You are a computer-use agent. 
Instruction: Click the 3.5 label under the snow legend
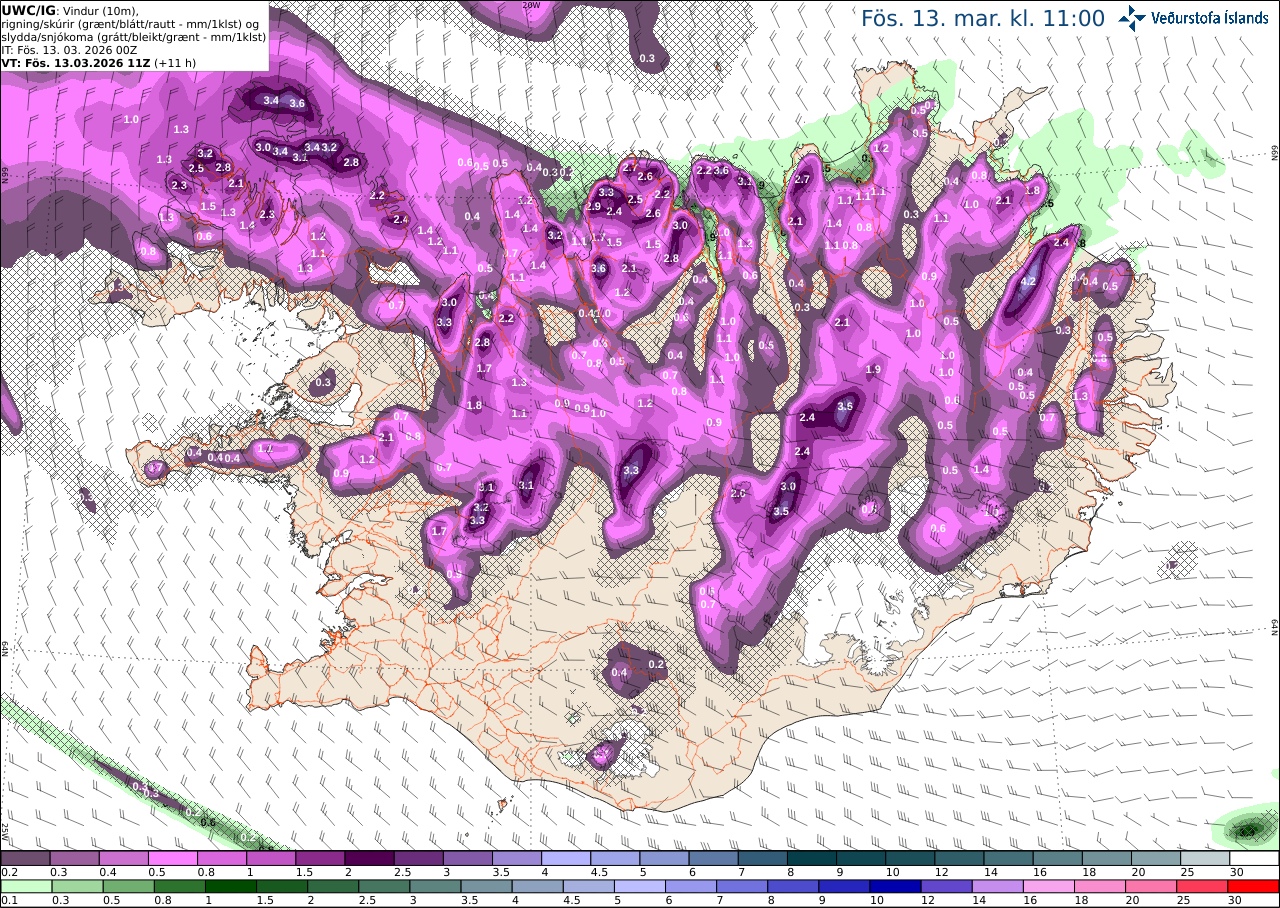[x=500, y=872]
